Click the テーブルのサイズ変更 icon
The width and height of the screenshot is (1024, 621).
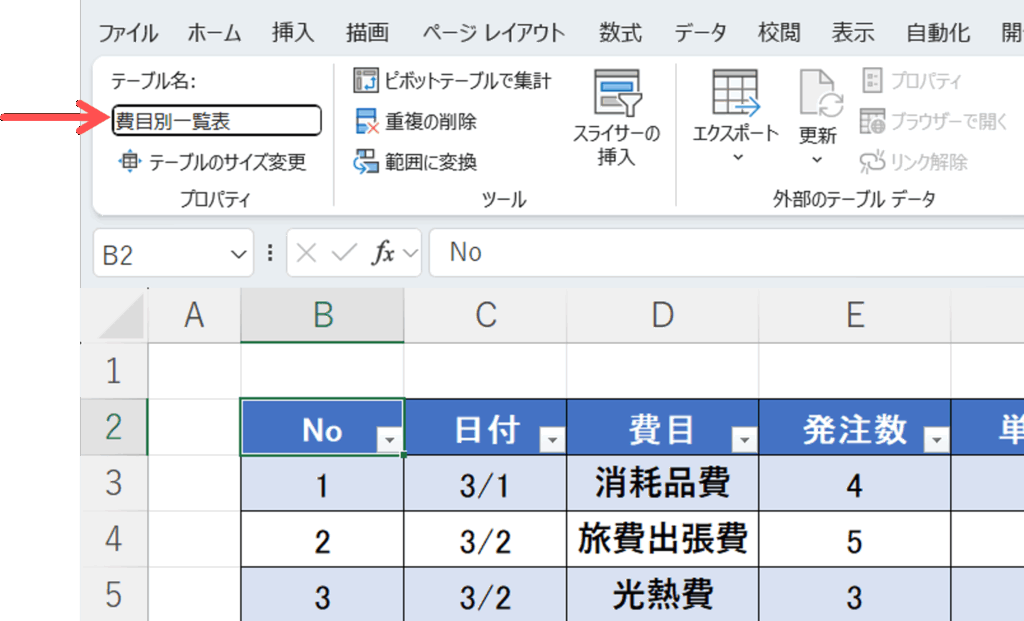pyautogui.click(x=130, y=162)
